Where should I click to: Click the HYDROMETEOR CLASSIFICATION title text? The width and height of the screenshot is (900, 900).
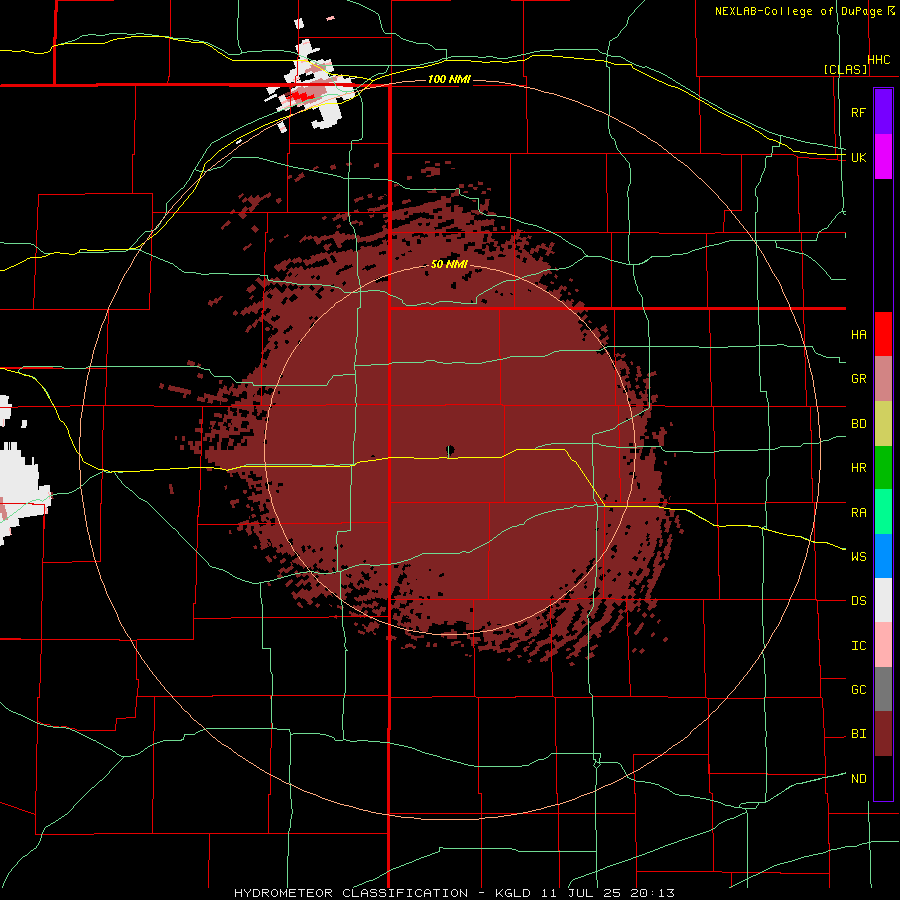click(x=351, y=893)
